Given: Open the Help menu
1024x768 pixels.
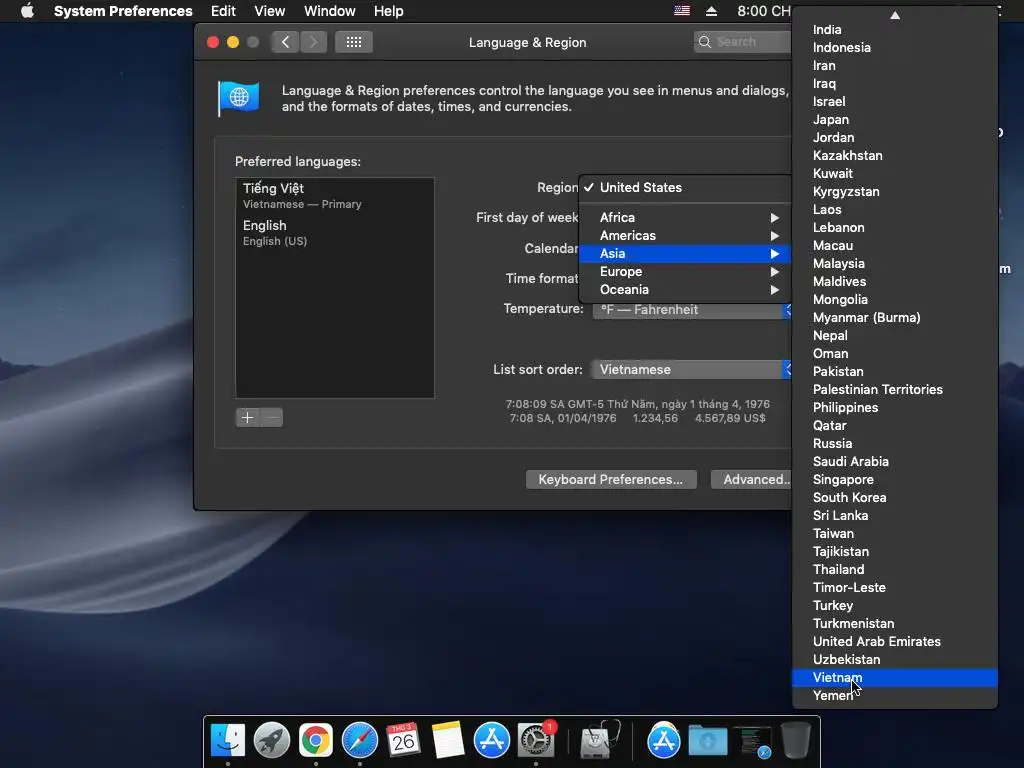Looking at the screenshot, I should pyautogui.click(x=389, y=11).
